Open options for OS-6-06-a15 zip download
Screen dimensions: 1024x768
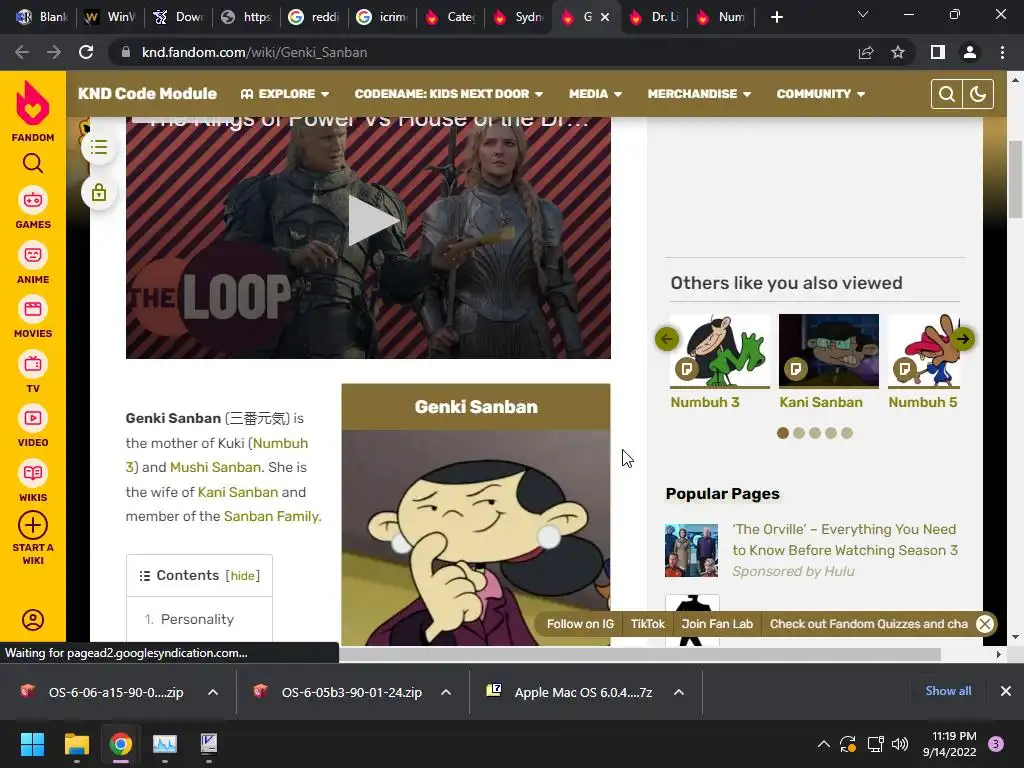coord(213,692)
